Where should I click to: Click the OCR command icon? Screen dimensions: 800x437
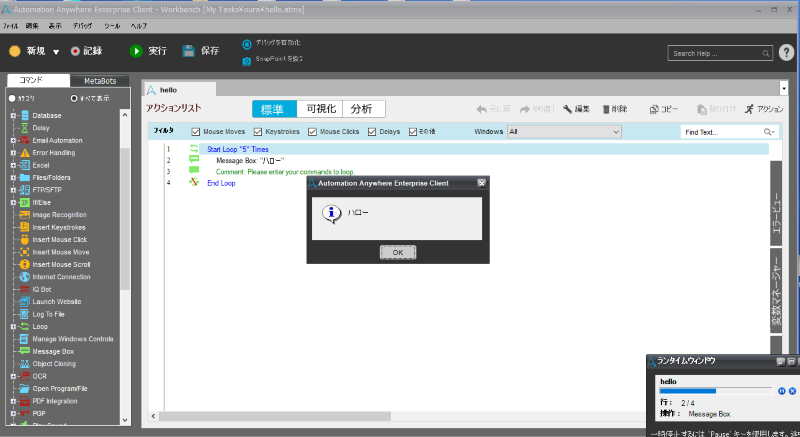pos(24,376)
